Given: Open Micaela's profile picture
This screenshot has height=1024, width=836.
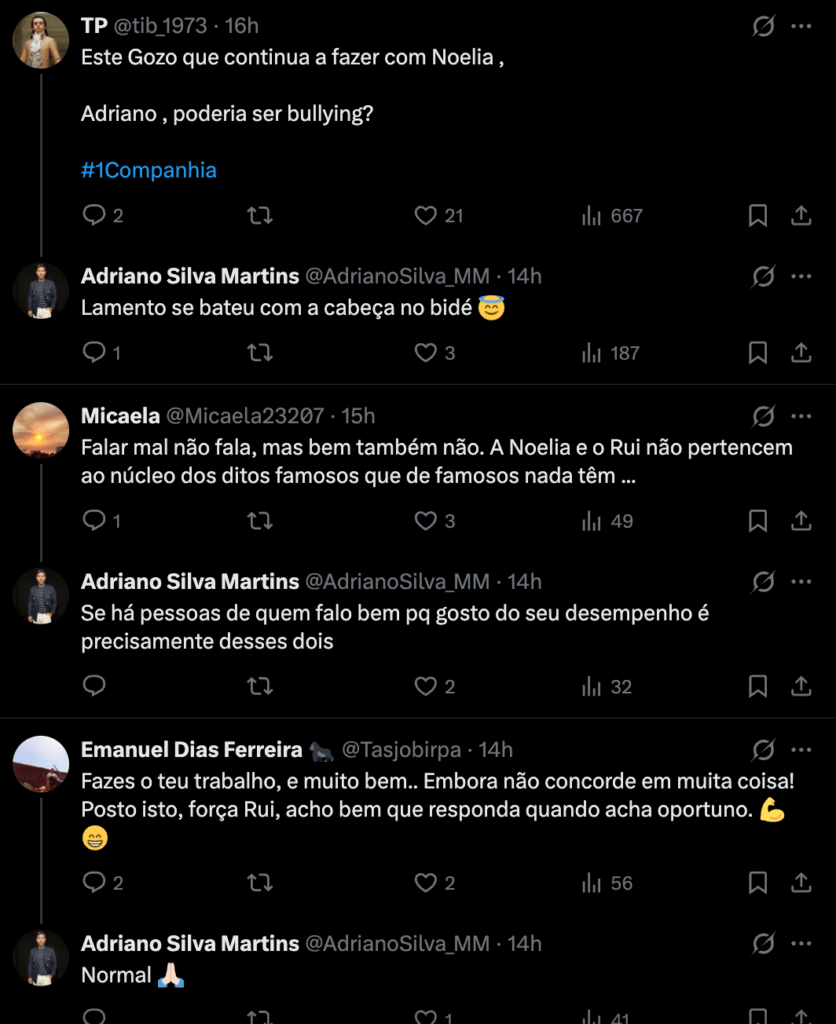Looking at the screenshot, I should click(x=41, y=430).
